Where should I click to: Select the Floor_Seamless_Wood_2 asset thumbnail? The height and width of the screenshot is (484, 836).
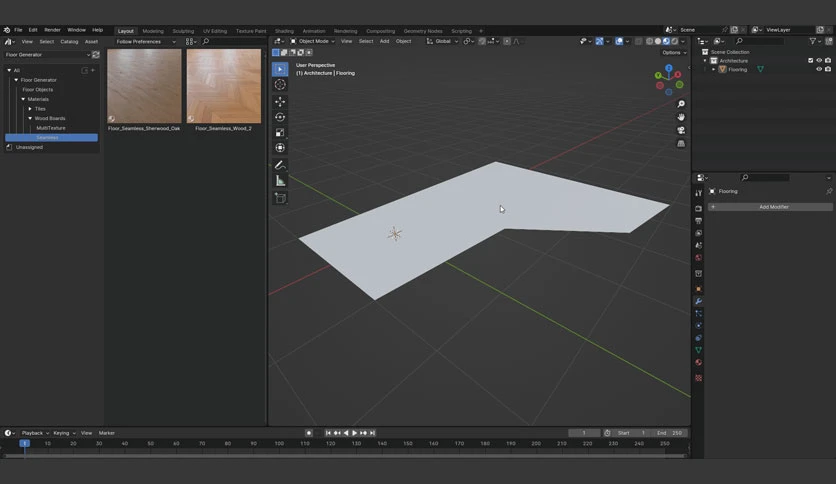(x=224, y=86)
